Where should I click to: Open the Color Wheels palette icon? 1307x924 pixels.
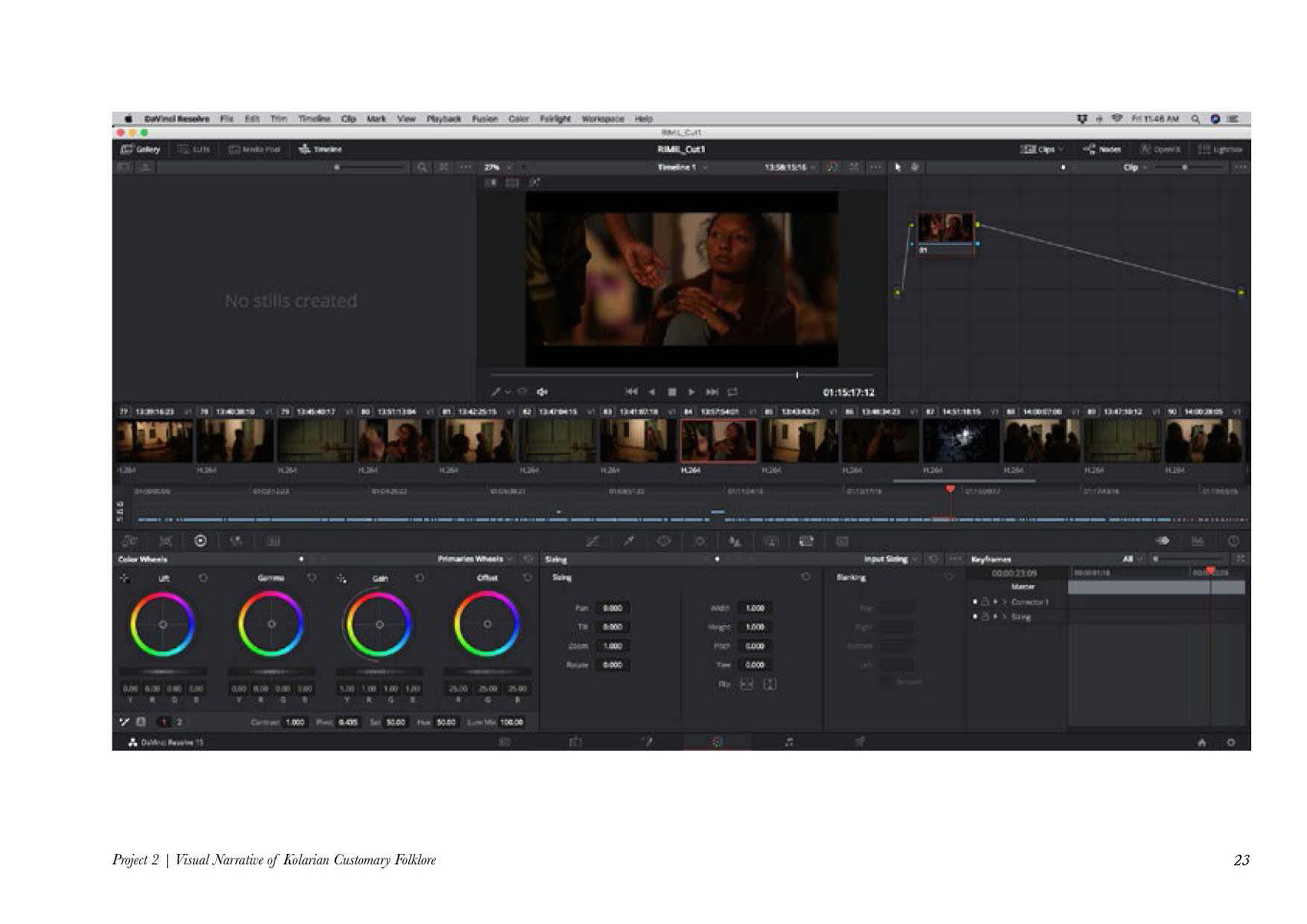point(201,541)
